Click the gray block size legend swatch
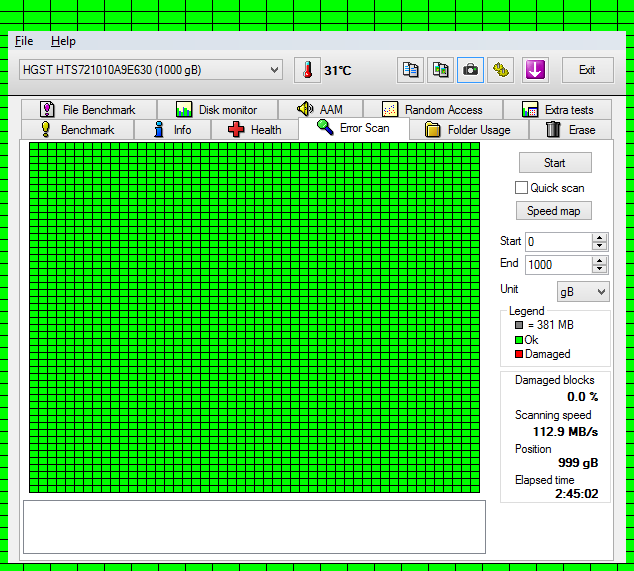The height and width of the screenshot is (571, 634). pos(519,325)
